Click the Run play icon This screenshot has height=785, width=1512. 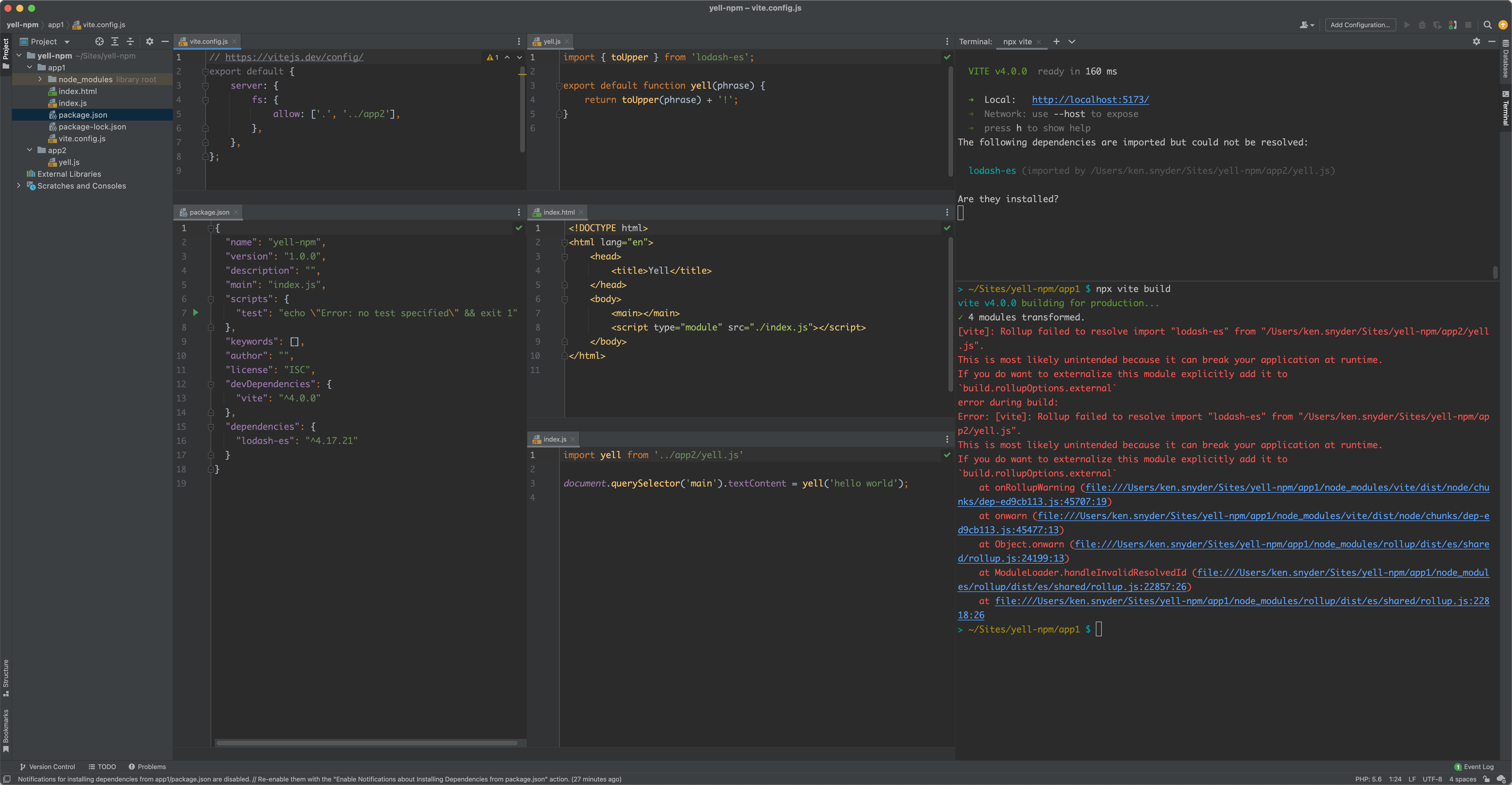click(1407, 25)
